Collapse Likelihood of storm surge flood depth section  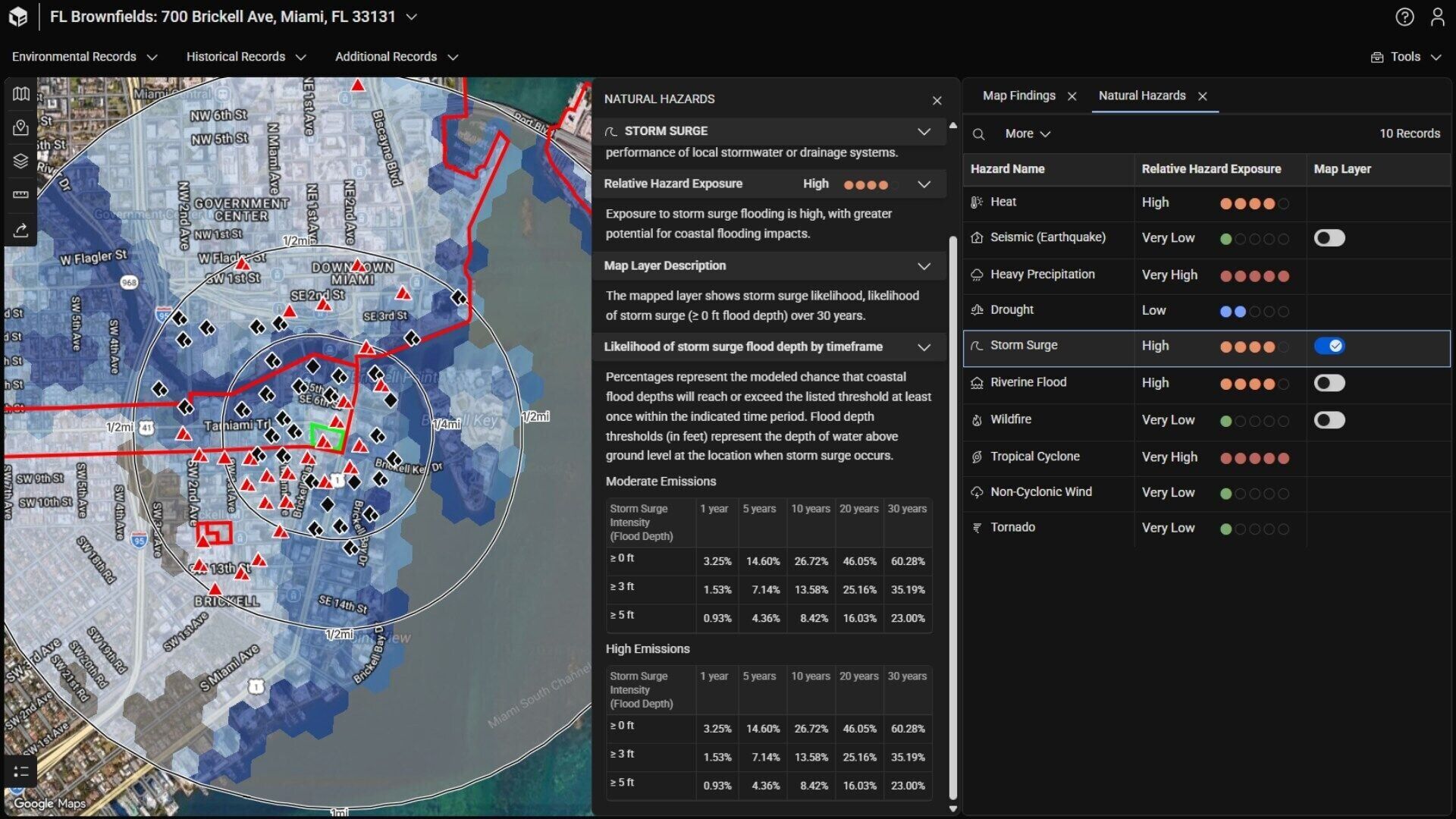coord(924,347)
